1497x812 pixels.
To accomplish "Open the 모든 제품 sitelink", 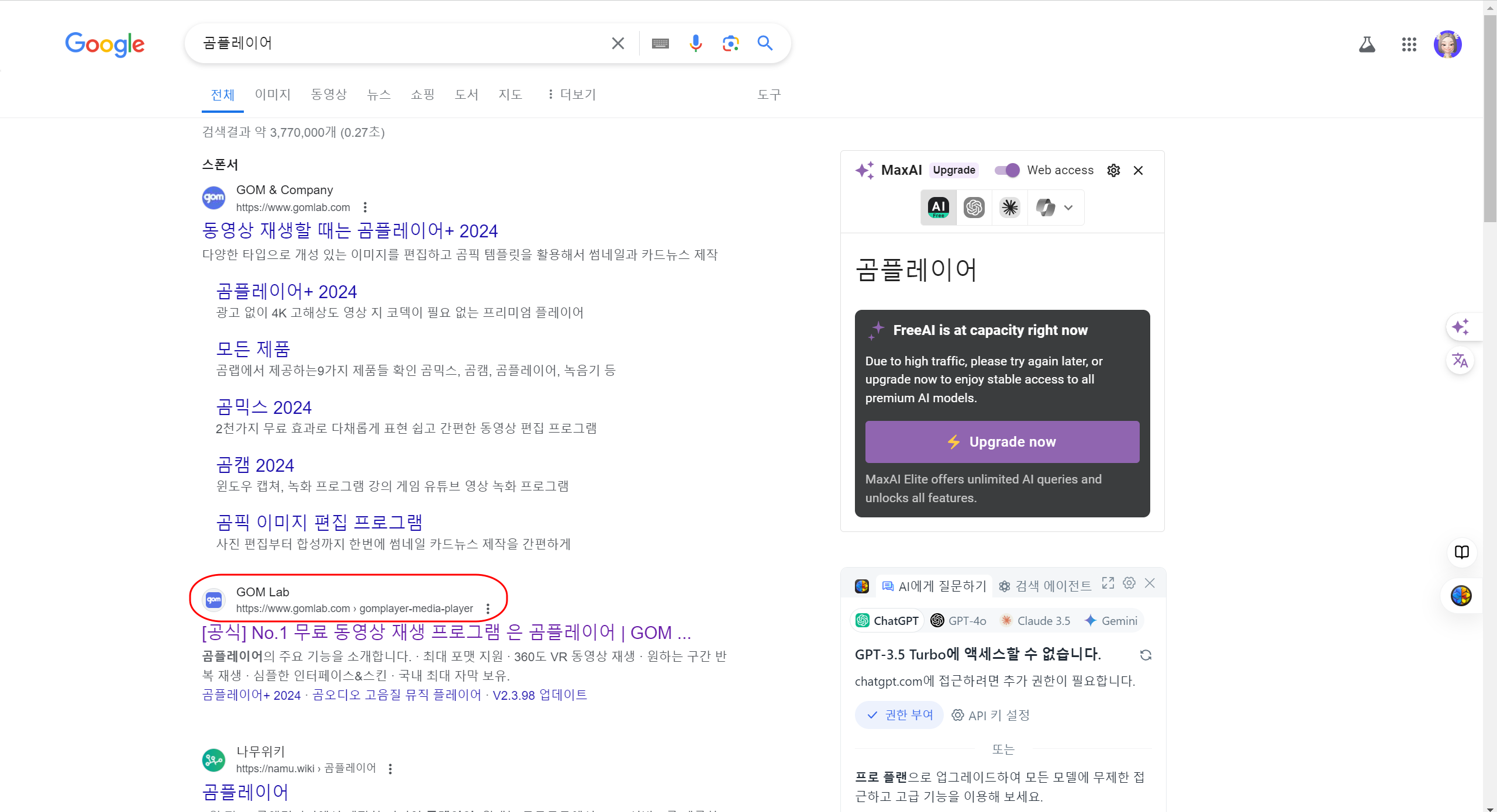I will click(x=253, y=349).
